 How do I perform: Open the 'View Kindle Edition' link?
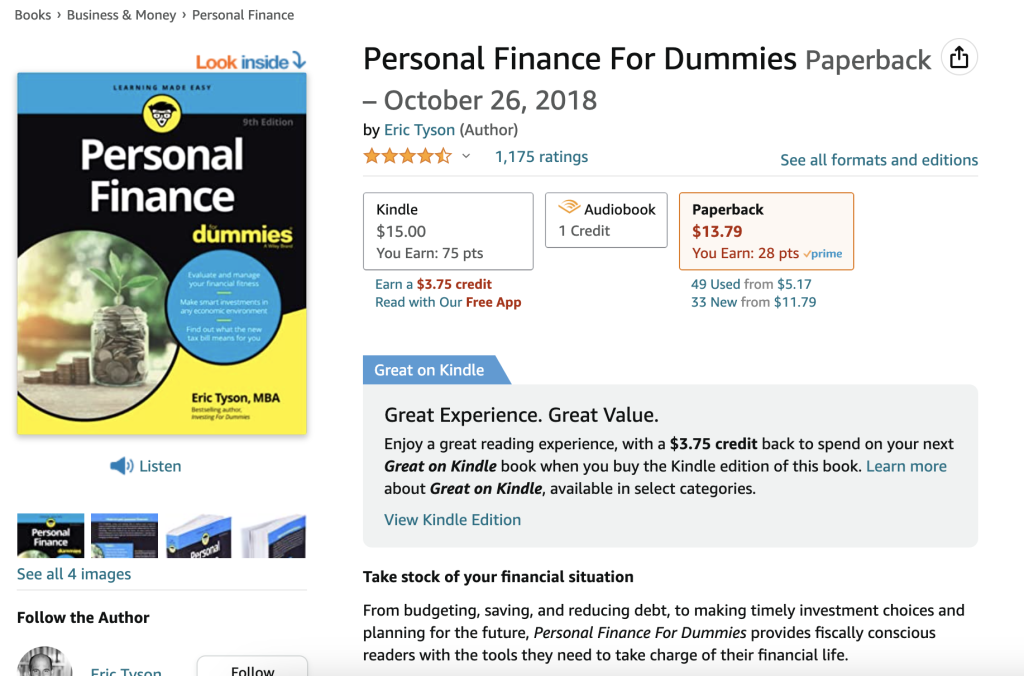click(452, 519)
